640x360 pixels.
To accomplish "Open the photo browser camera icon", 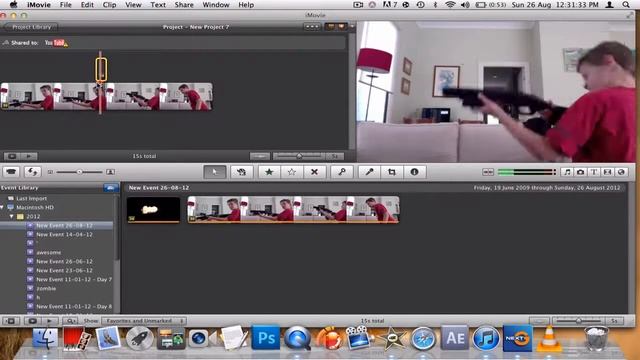I will click(580, 172).
